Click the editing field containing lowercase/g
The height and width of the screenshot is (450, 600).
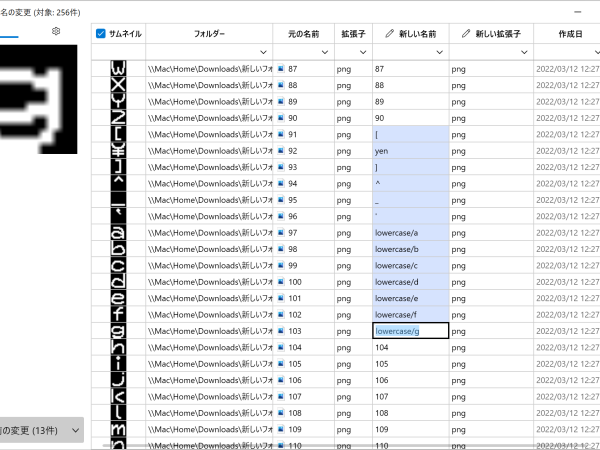411,331
